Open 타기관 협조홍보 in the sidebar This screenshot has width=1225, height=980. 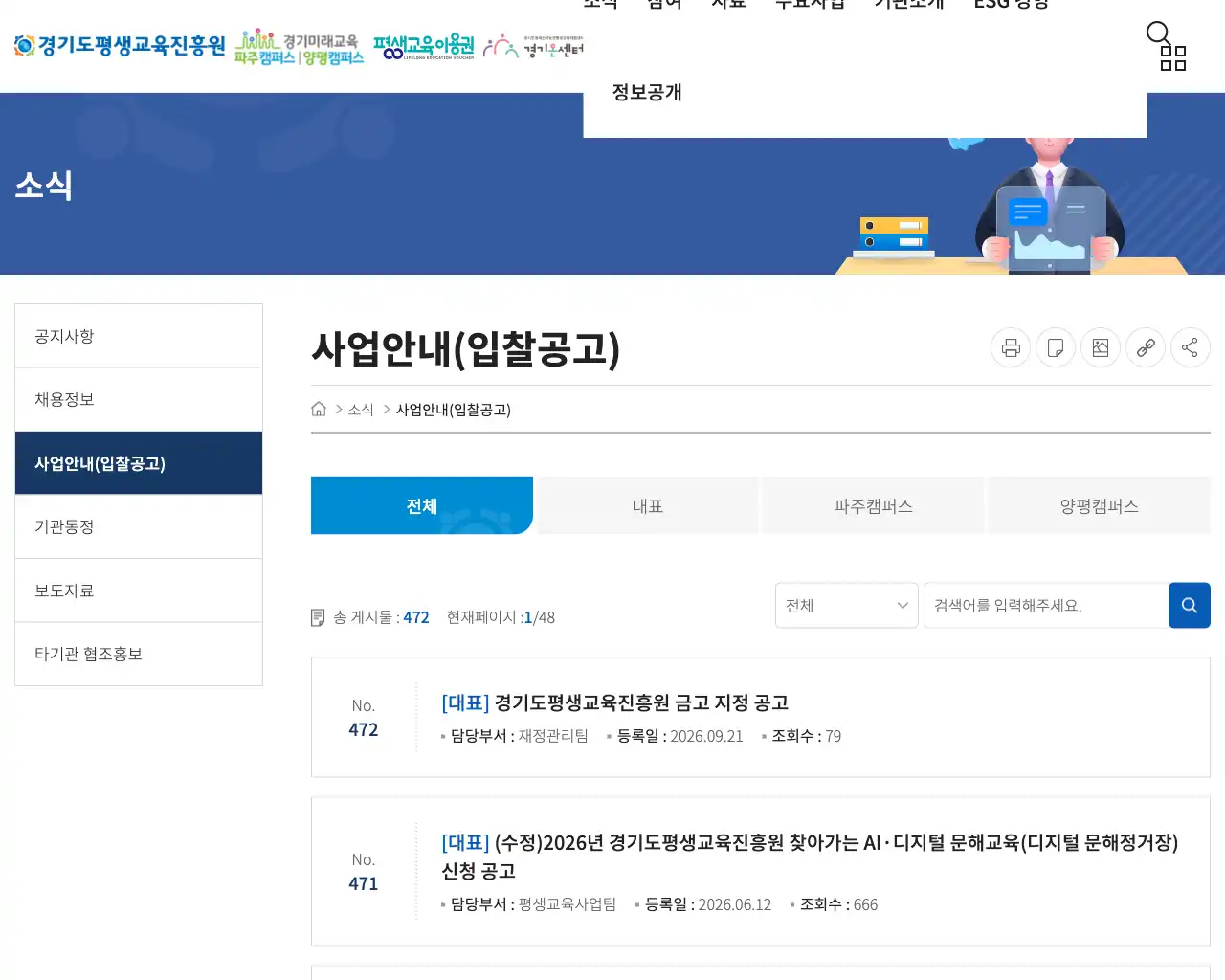tap(139, 654)
